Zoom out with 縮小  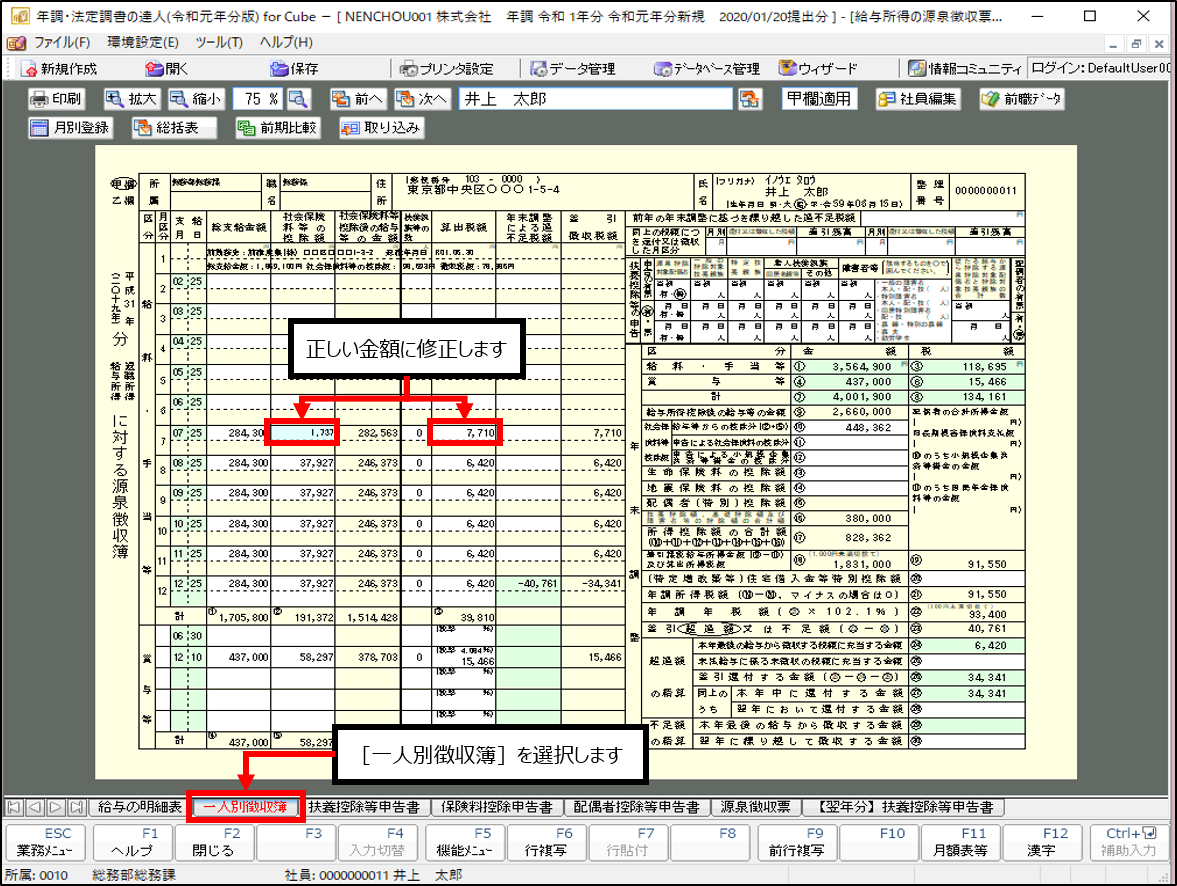click(x=195, y=98)
